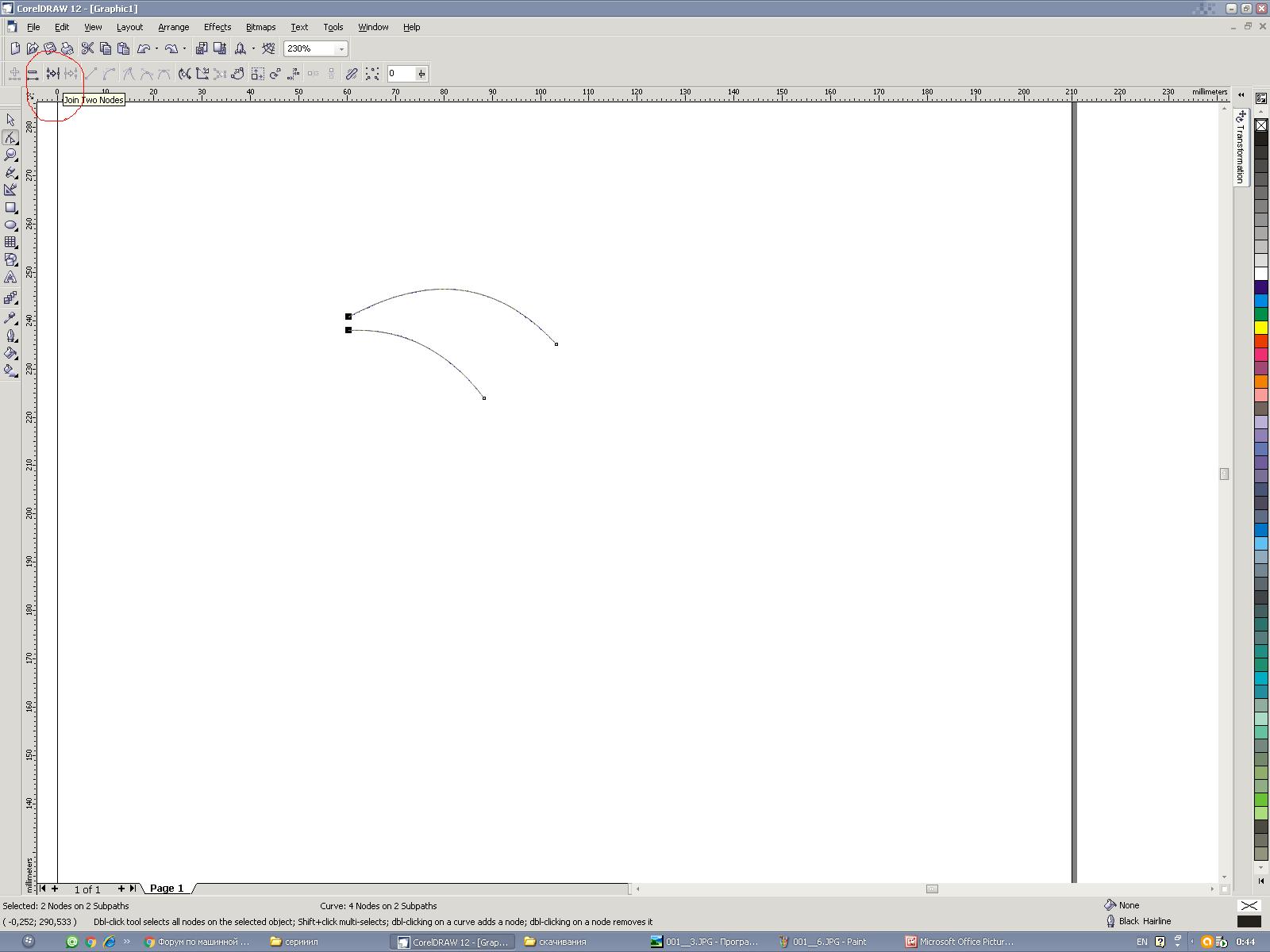This screenshot has width=1270, height=952.
Task: Select the right end node of the upper curve
Action: coord(556,344)
